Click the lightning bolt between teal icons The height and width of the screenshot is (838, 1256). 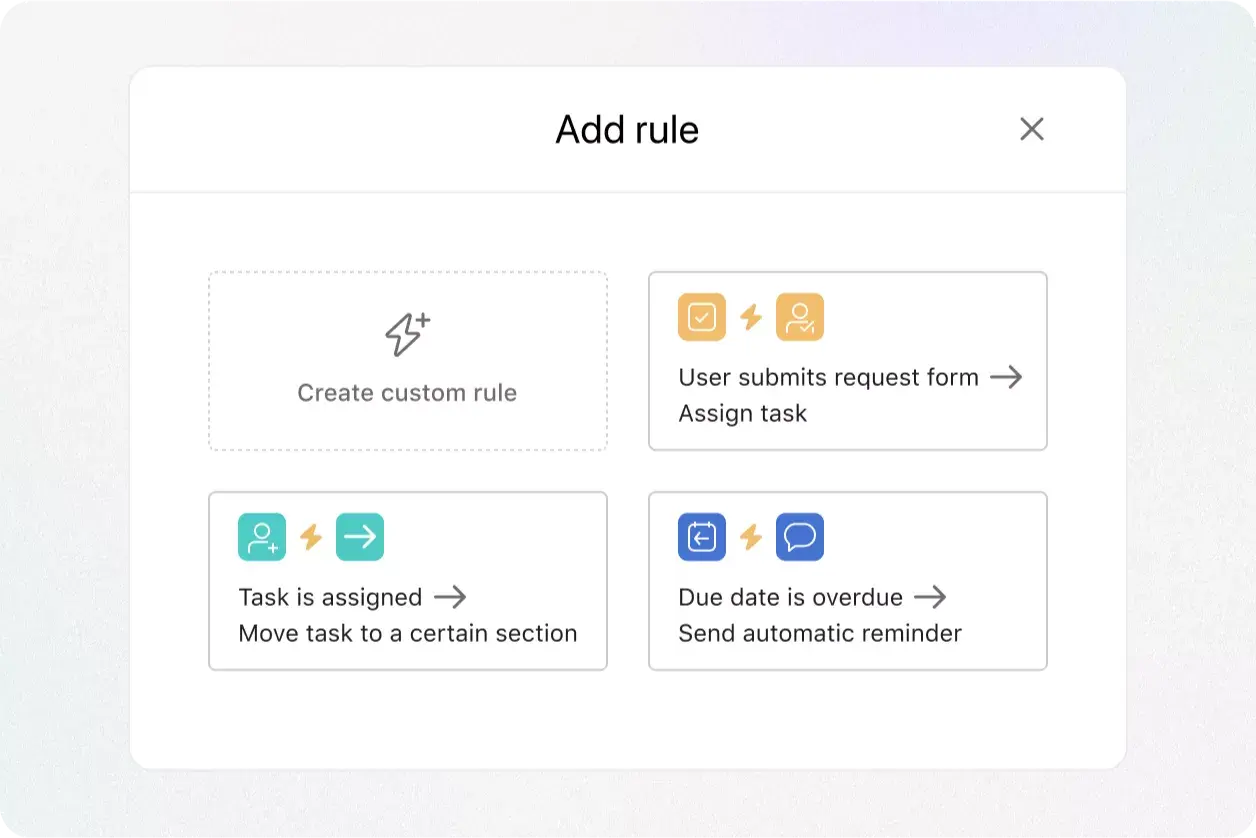(311, 536)
